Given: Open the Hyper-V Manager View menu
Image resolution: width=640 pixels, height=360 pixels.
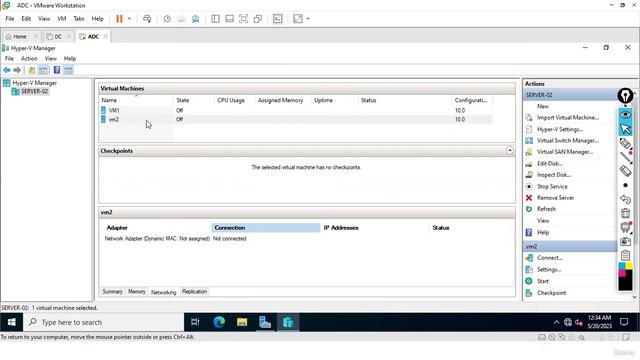Looking at the screenshot, I should coord(51,58).
